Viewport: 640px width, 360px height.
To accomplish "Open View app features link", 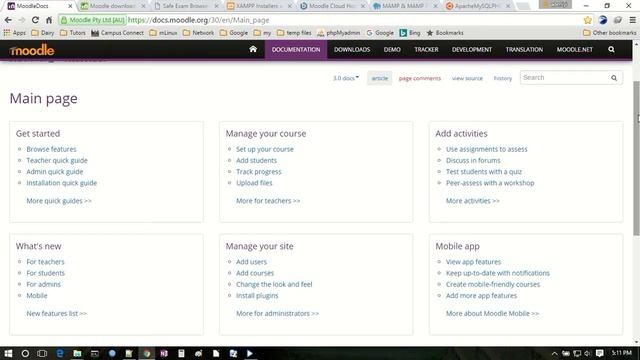I will click(473, 262).
